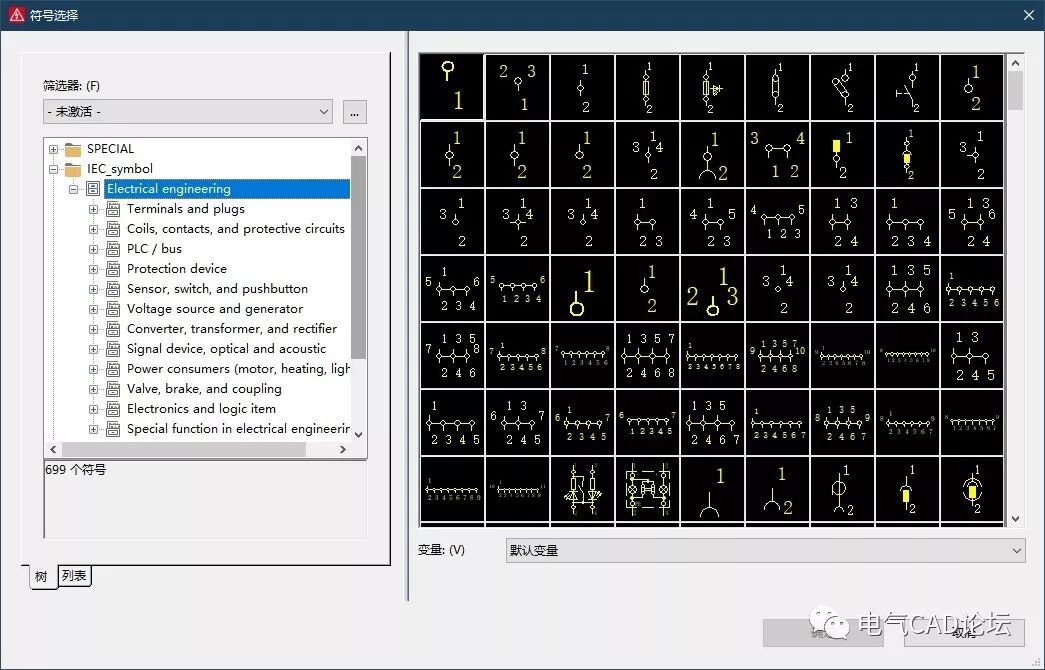Select Converter, transformer, and rectifier category
The image size is (1045, 670).
tap(232, 329)
